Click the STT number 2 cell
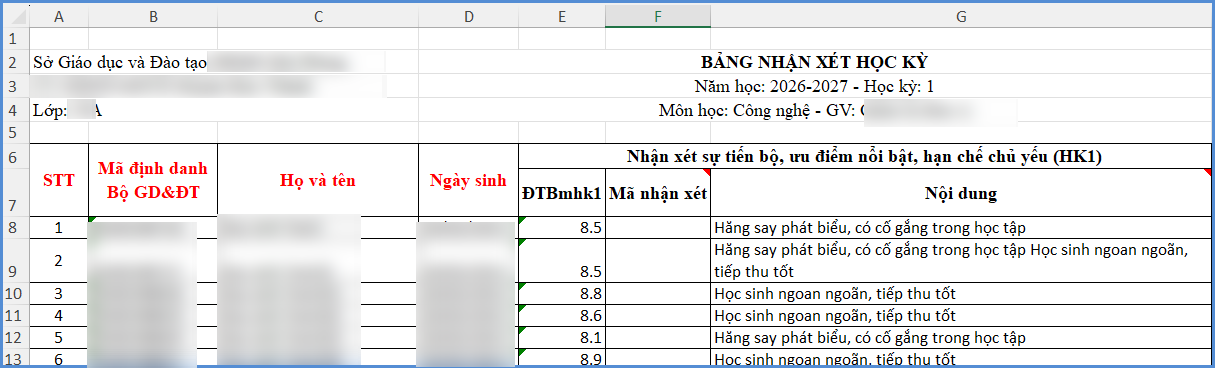This screenshot has height=368, width=1215. [59, 260]
